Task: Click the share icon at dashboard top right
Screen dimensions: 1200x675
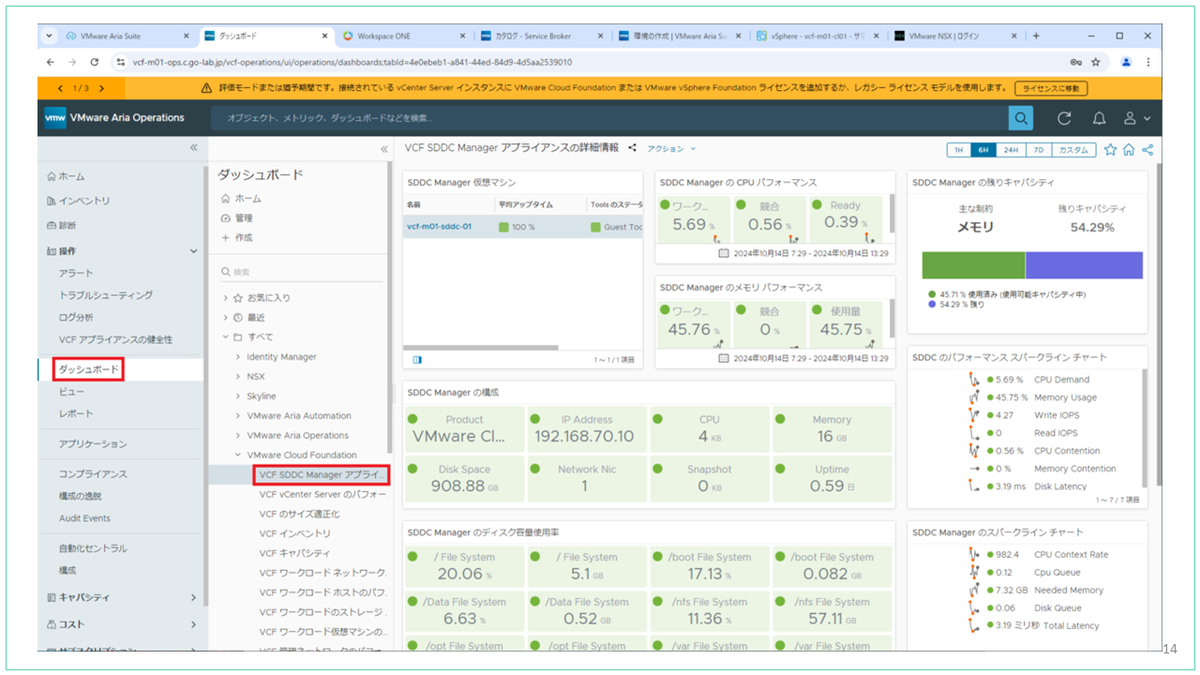Action: tap(1147, 150)
